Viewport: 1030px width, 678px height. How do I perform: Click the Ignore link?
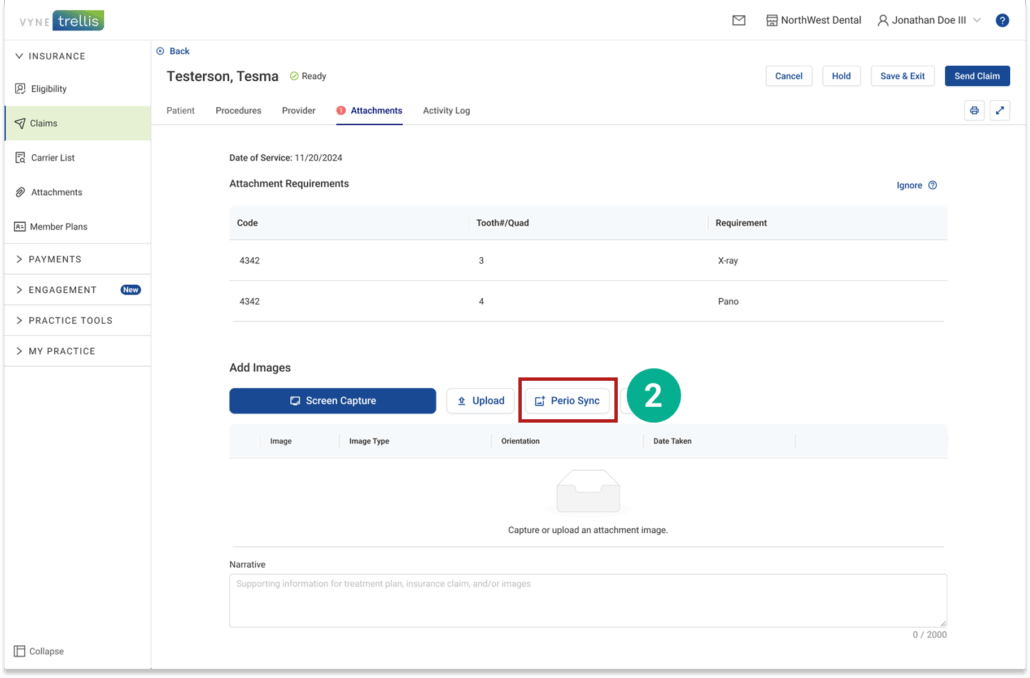[x=909, y=185]
